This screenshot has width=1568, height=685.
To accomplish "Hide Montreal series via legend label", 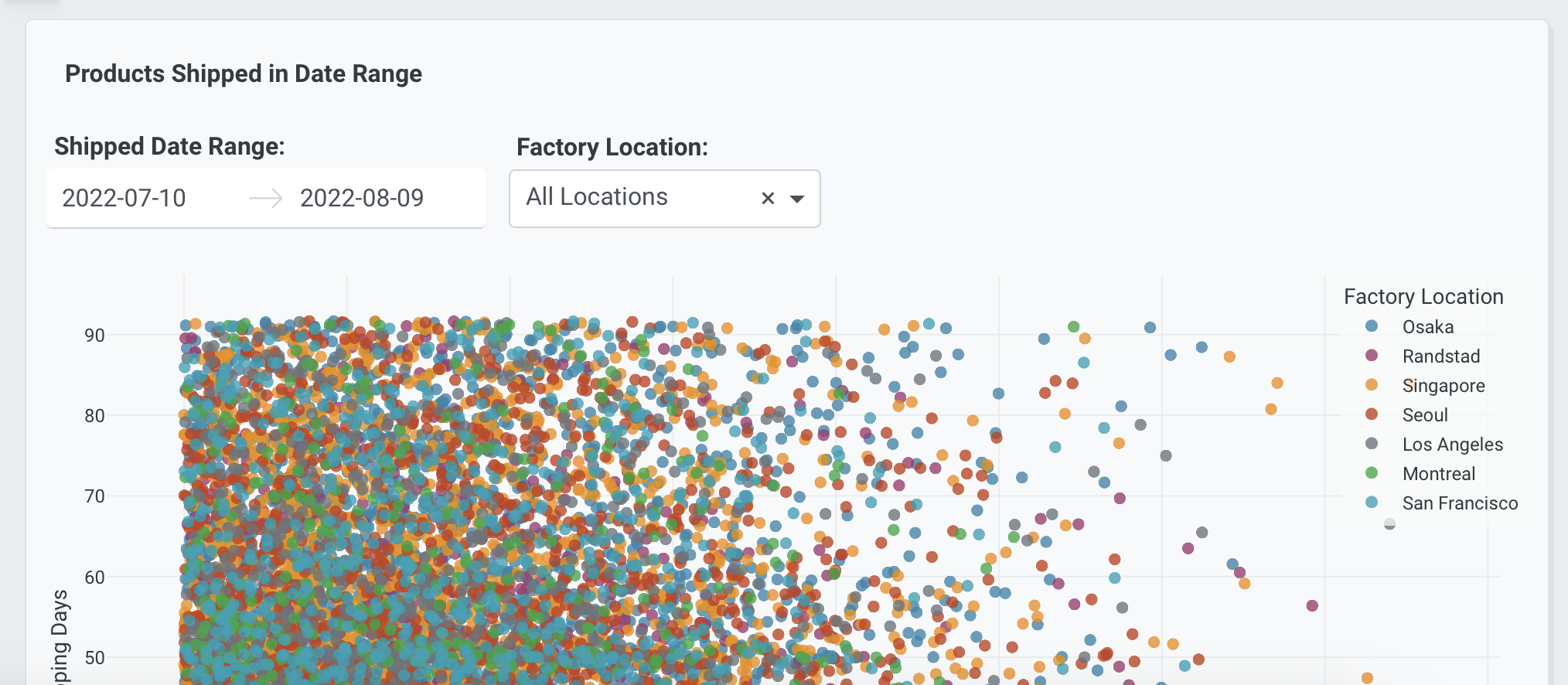I will [x=1439, y=474].
